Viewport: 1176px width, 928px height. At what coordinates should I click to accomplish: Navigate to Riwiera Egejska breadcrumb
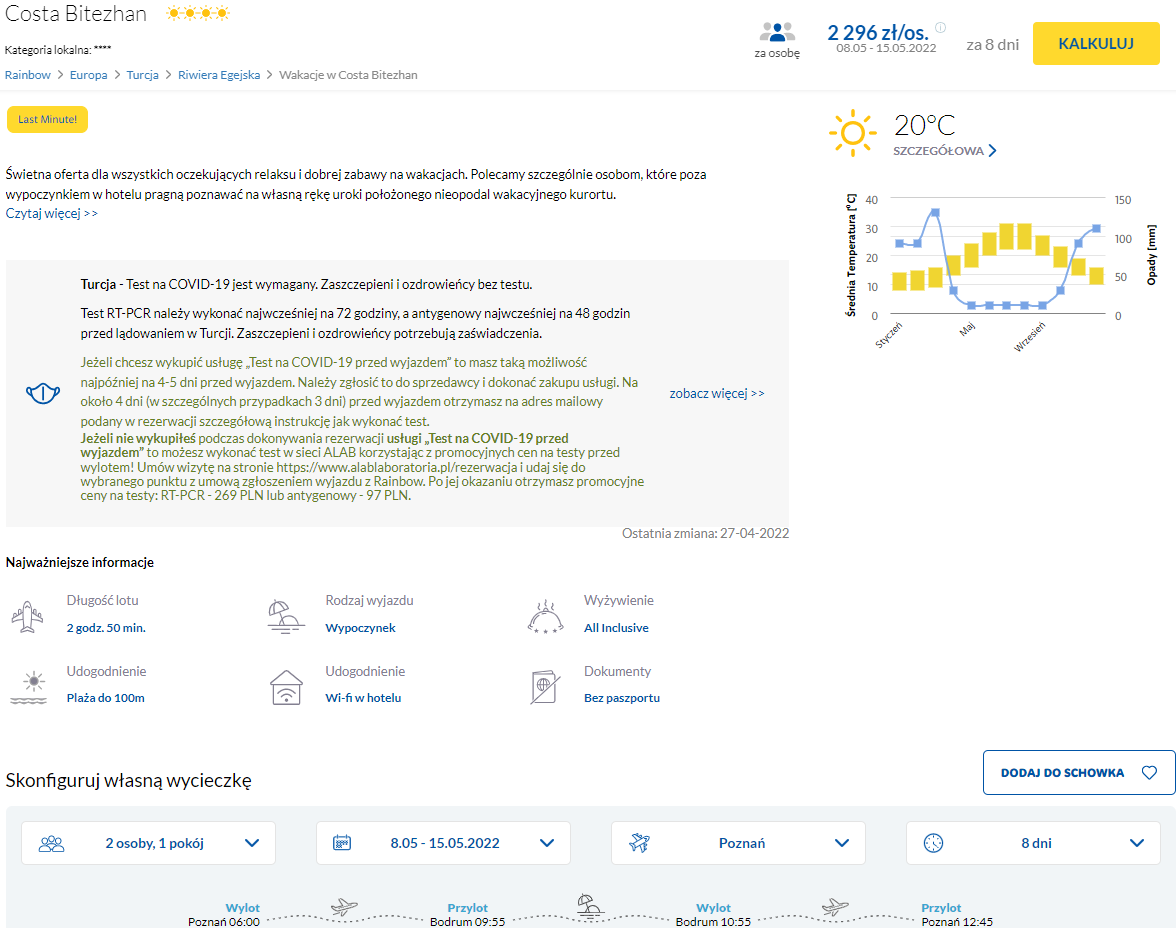(x=219, y=75)
